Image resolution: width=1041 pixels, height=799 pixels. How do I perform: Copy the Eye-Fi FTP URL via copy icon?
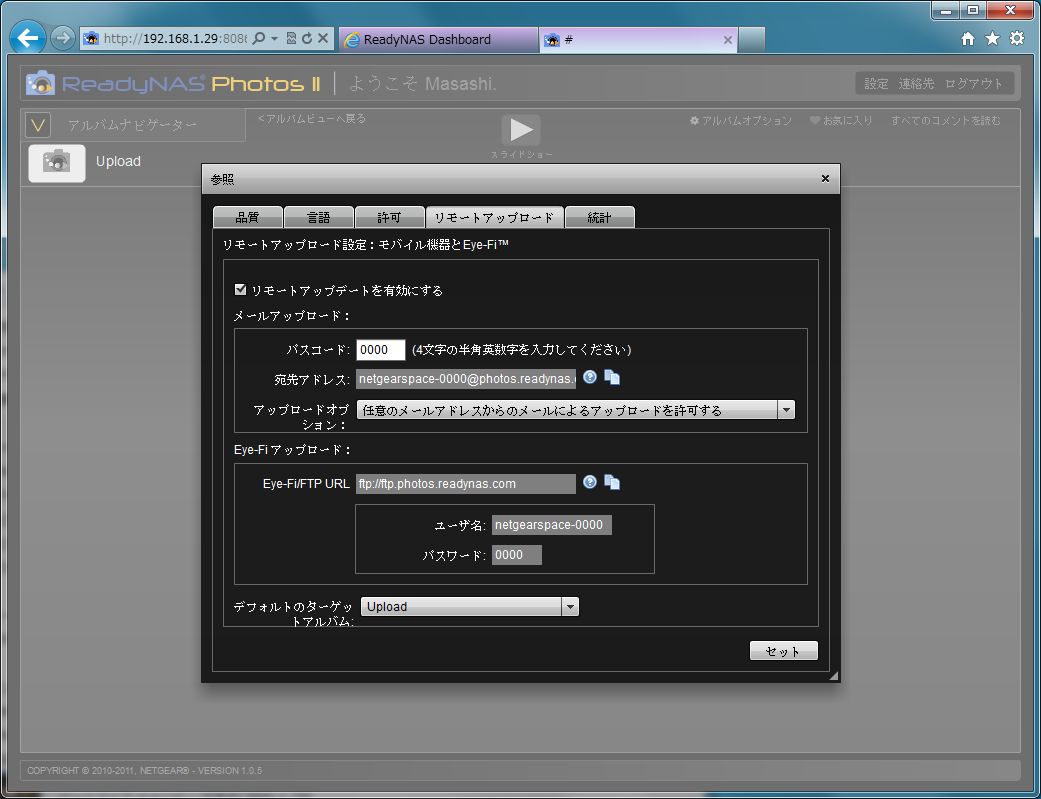tap(612, 482)
